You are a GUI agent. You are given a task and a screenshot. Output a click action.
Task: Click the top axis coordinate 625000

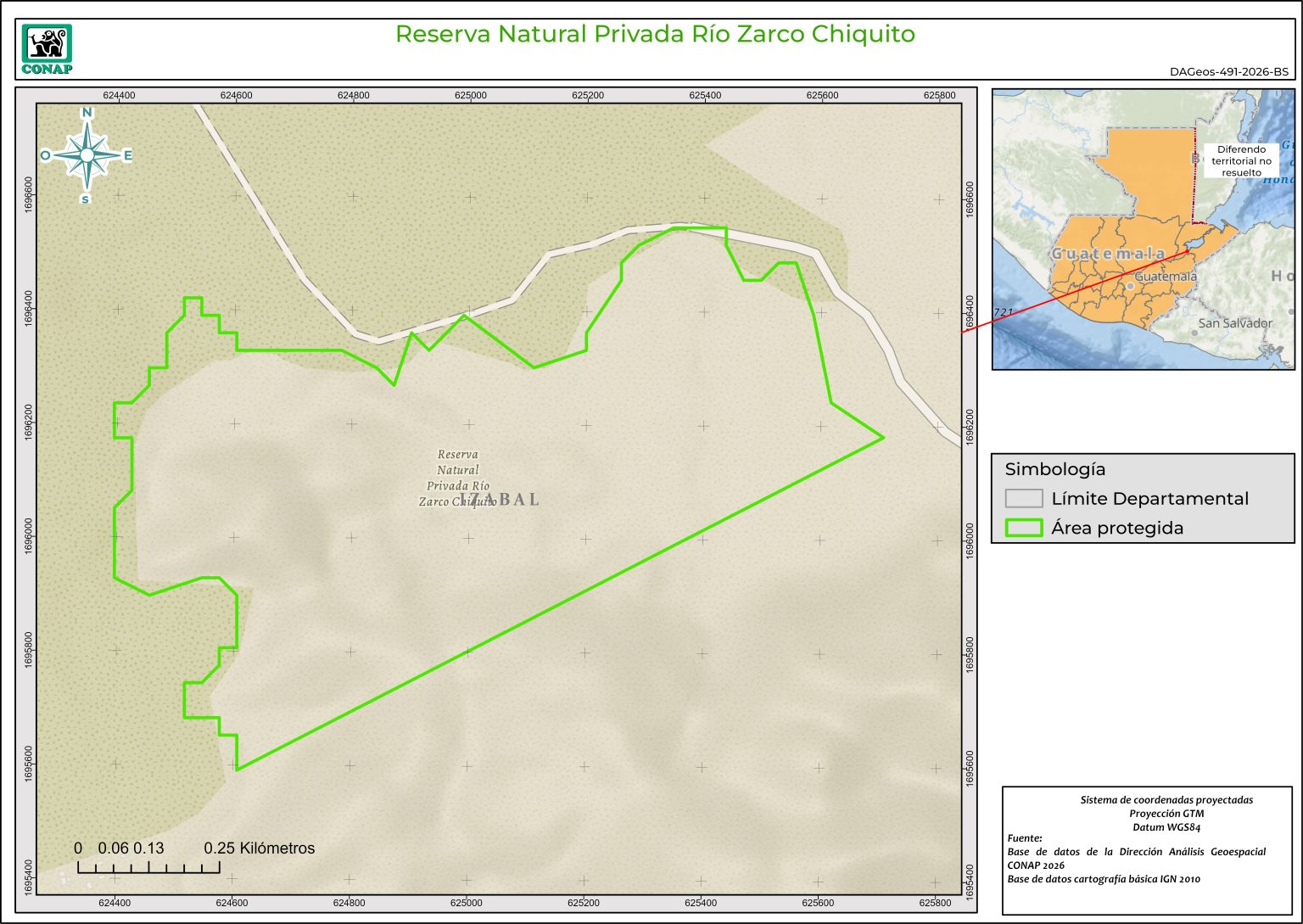click(470, 96)
